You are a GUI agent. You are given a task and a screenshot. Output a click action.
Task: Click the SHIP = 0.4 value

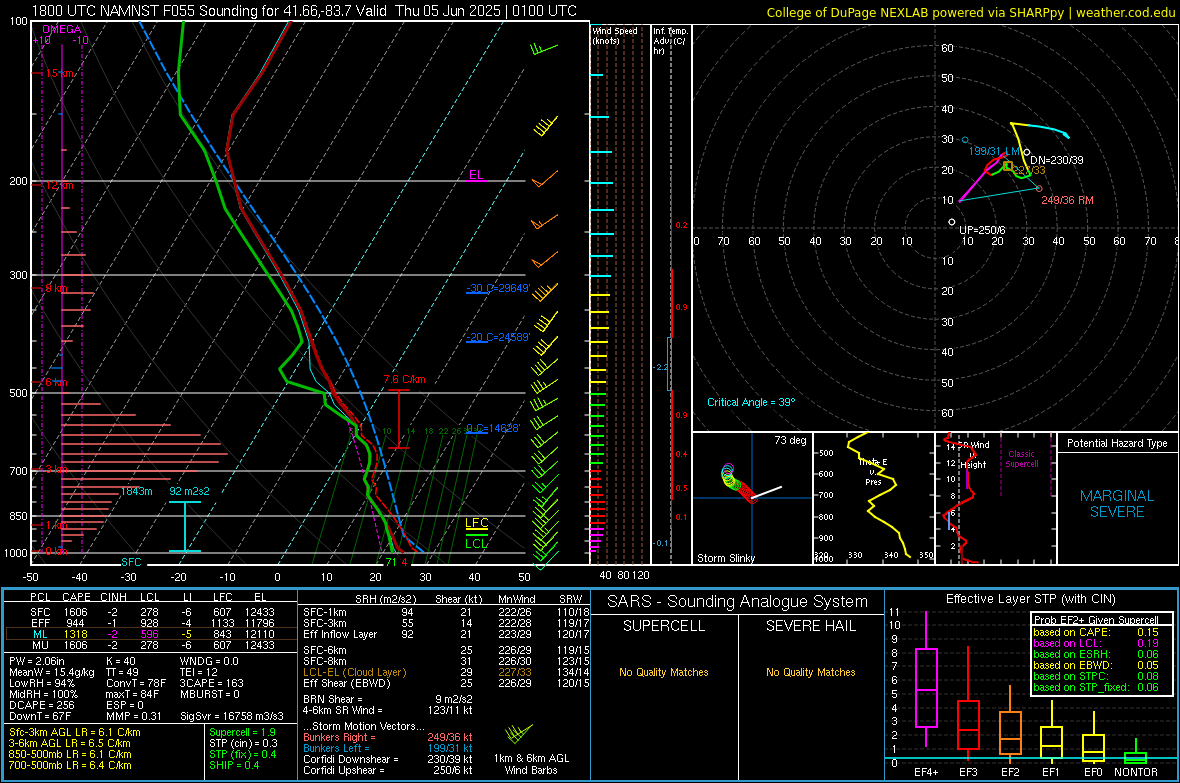(x=234, y=765)
